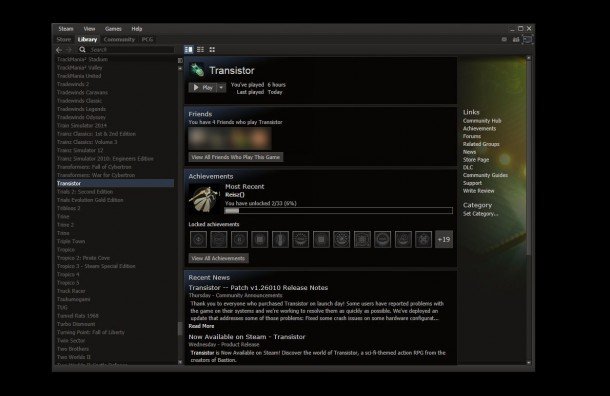Viewport: 610px width, 396px height.
Task: Select the Library tab
Action: 87,39
